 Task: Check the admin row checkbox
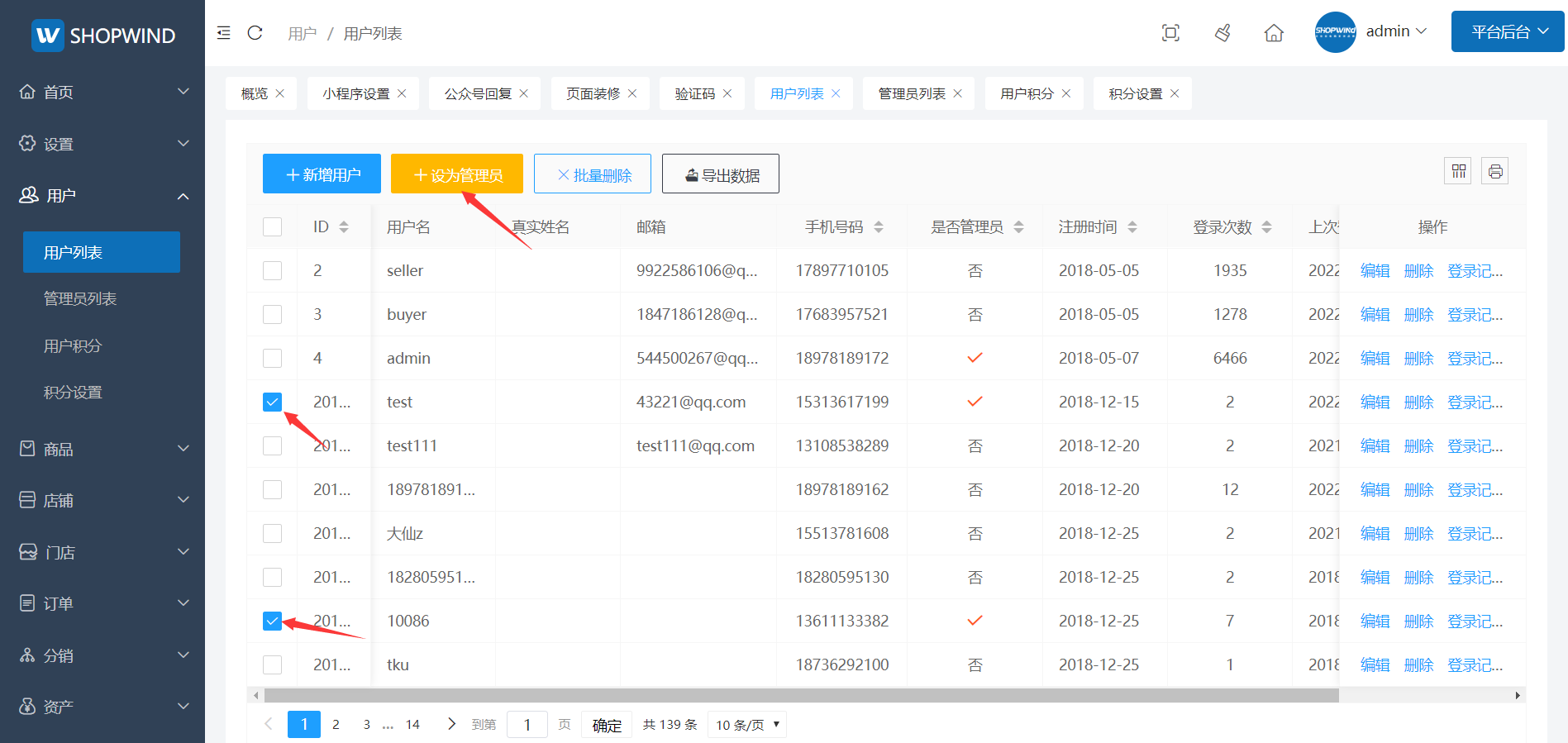pyautogui.click(x=272, y=358)
